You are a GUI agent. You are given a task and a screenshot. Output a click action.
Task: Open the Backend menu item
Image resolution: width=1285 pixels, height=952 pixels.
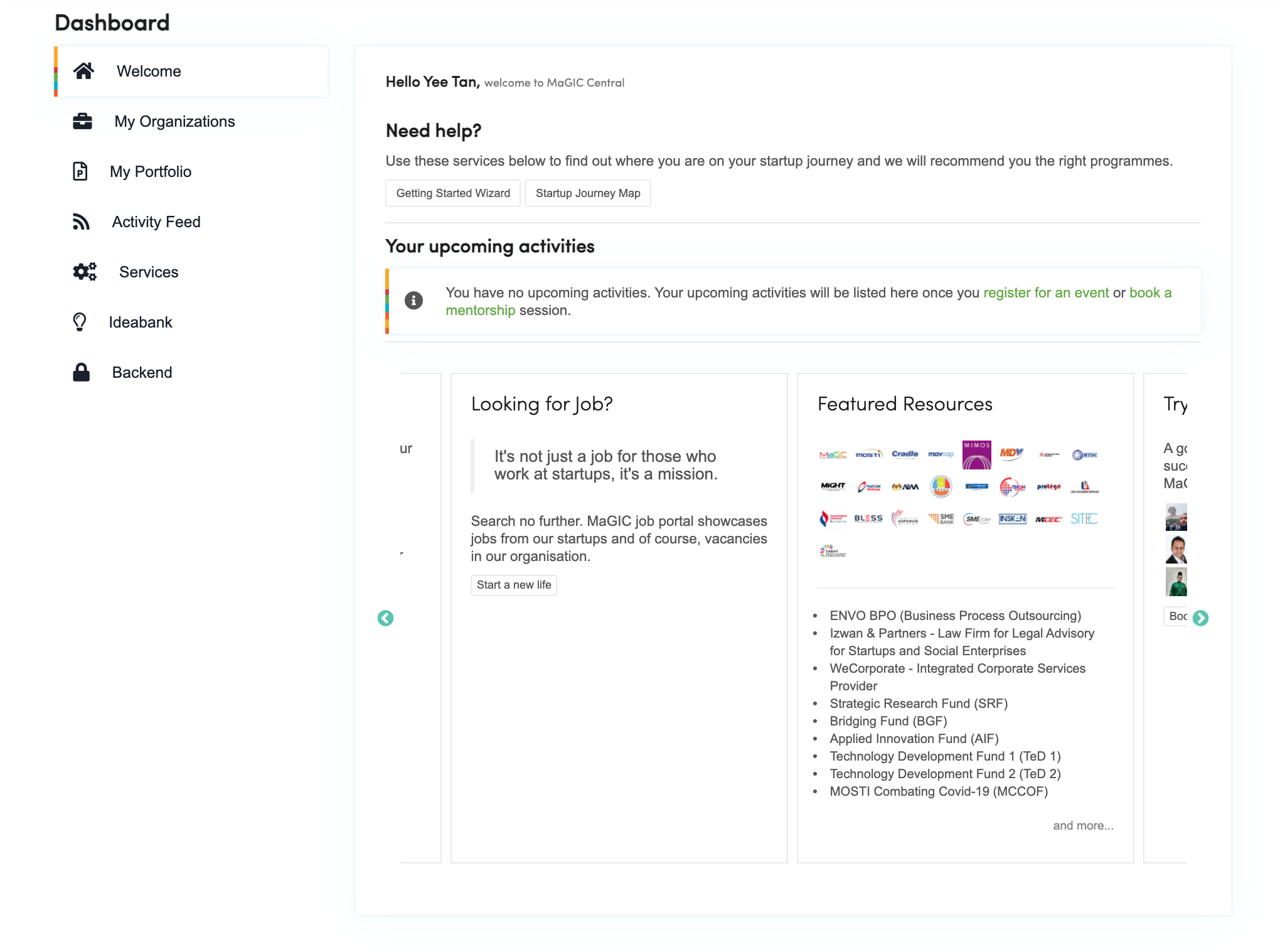click(x=192, y=373)
